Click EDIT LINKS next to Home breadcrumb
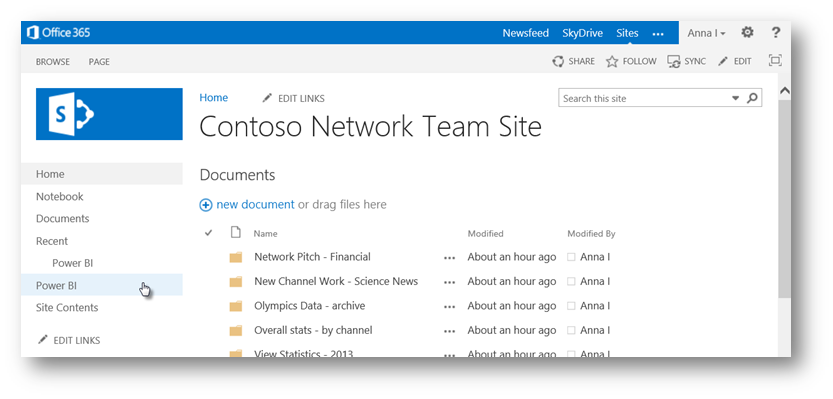The image size is (833, 399). click(x=294, y=98)
